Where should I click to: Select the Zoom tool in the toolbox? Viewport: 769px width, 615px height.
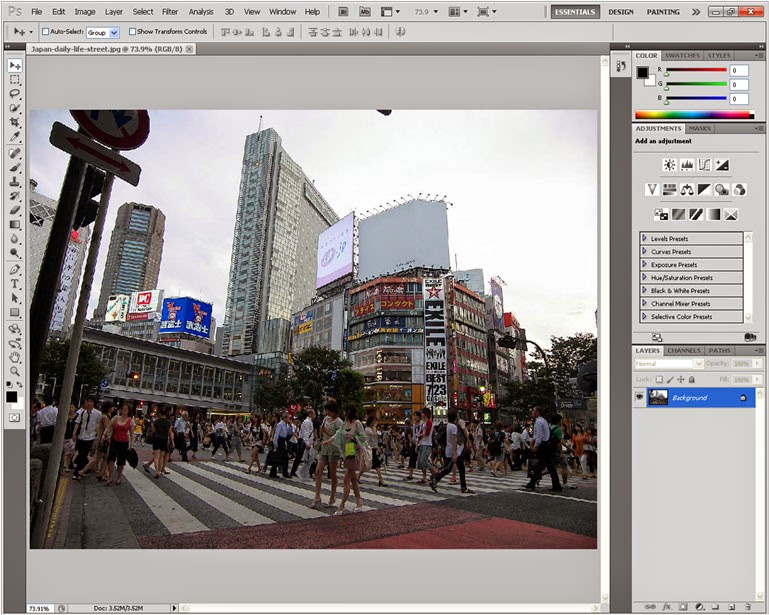pyautogui.click(x=15, y=371)
